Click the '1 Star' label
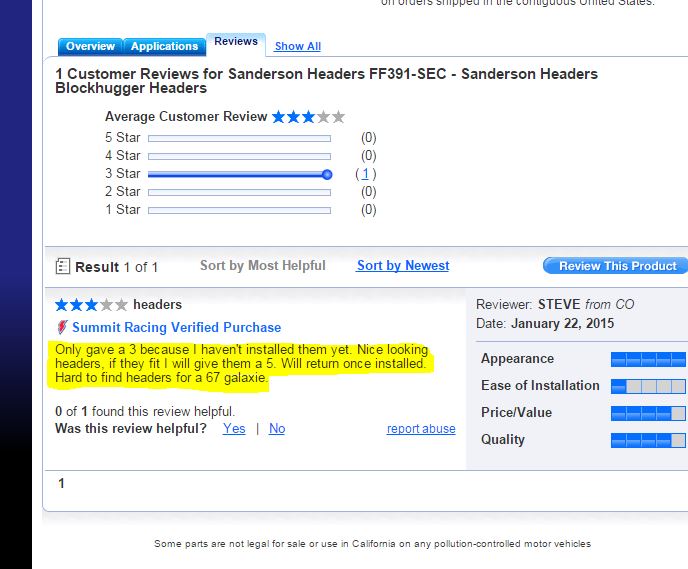Screen dimensions: 688x569 tap(122, 210)
